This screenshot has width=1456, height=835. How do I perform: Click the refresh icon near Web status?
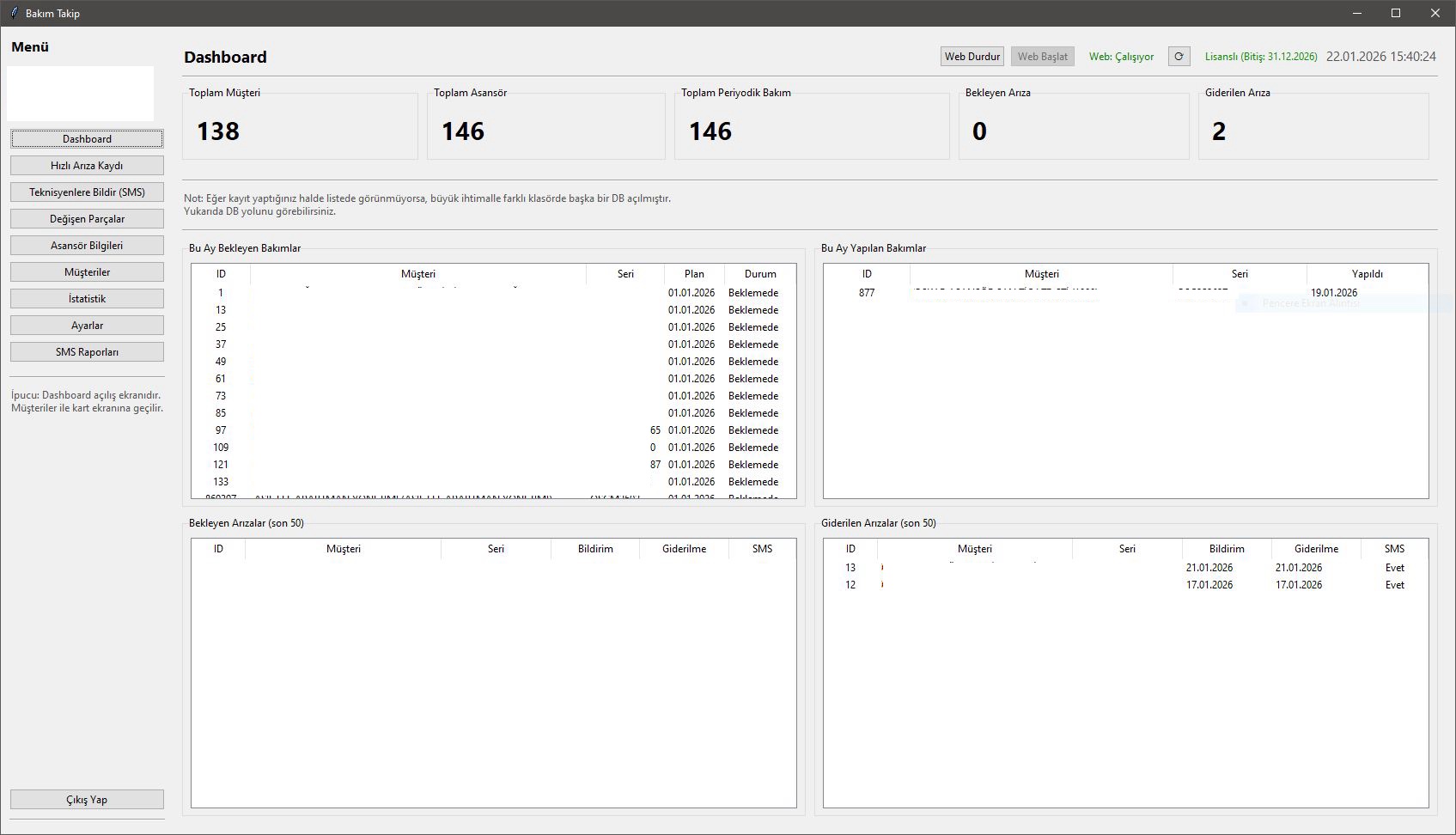[1179, 57]
